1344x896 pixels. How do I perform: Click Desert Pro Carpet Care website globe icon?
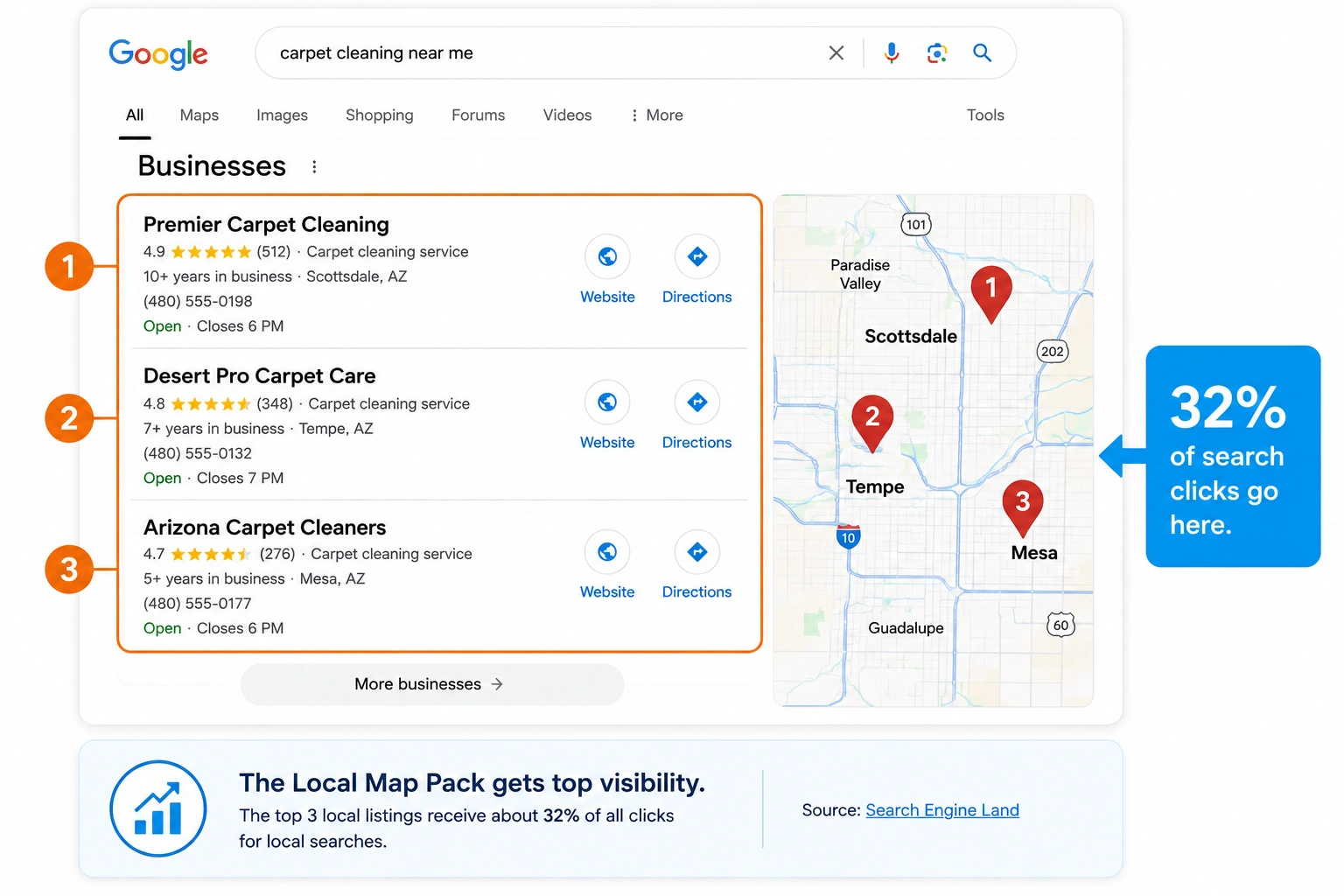tap(607, 402)
